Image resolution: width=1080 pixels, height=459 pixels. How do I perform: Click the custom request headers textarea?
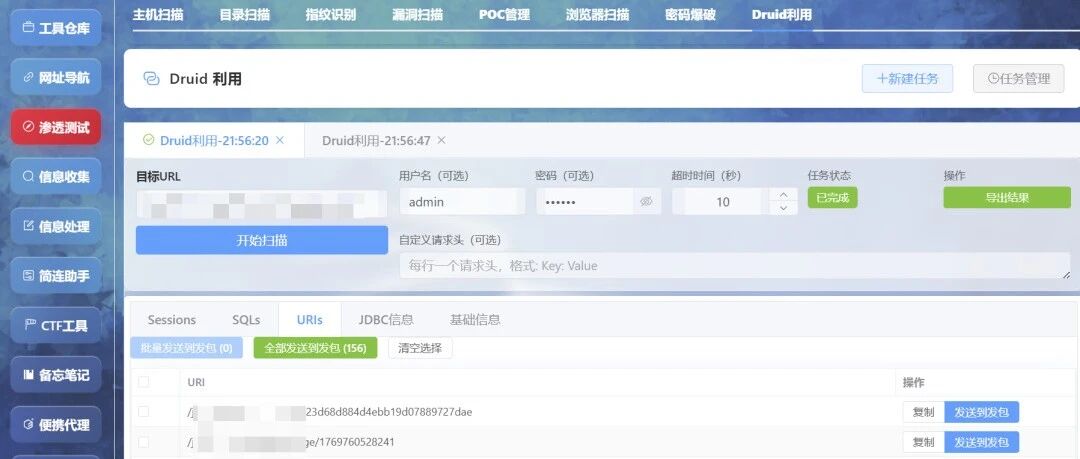pyautogui.click(x=735, y=265)
